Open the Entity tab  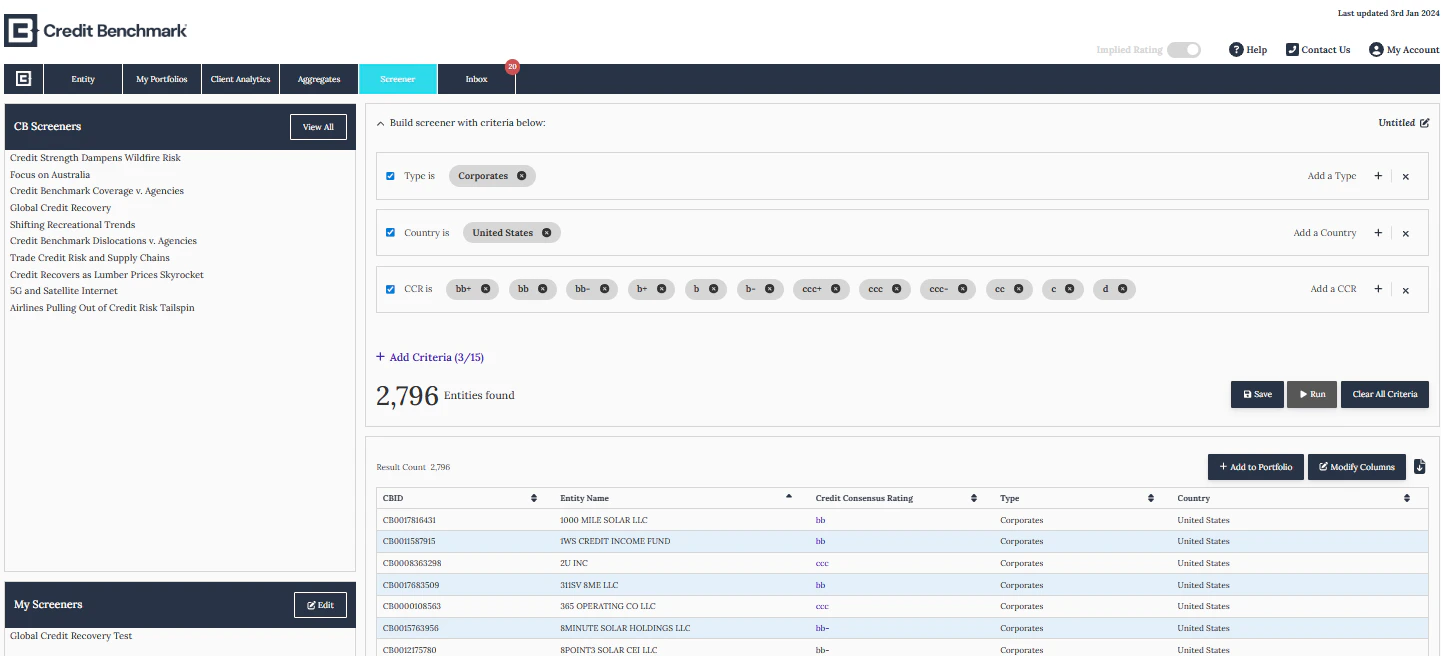pyautogui.click(x=83, y=79)
